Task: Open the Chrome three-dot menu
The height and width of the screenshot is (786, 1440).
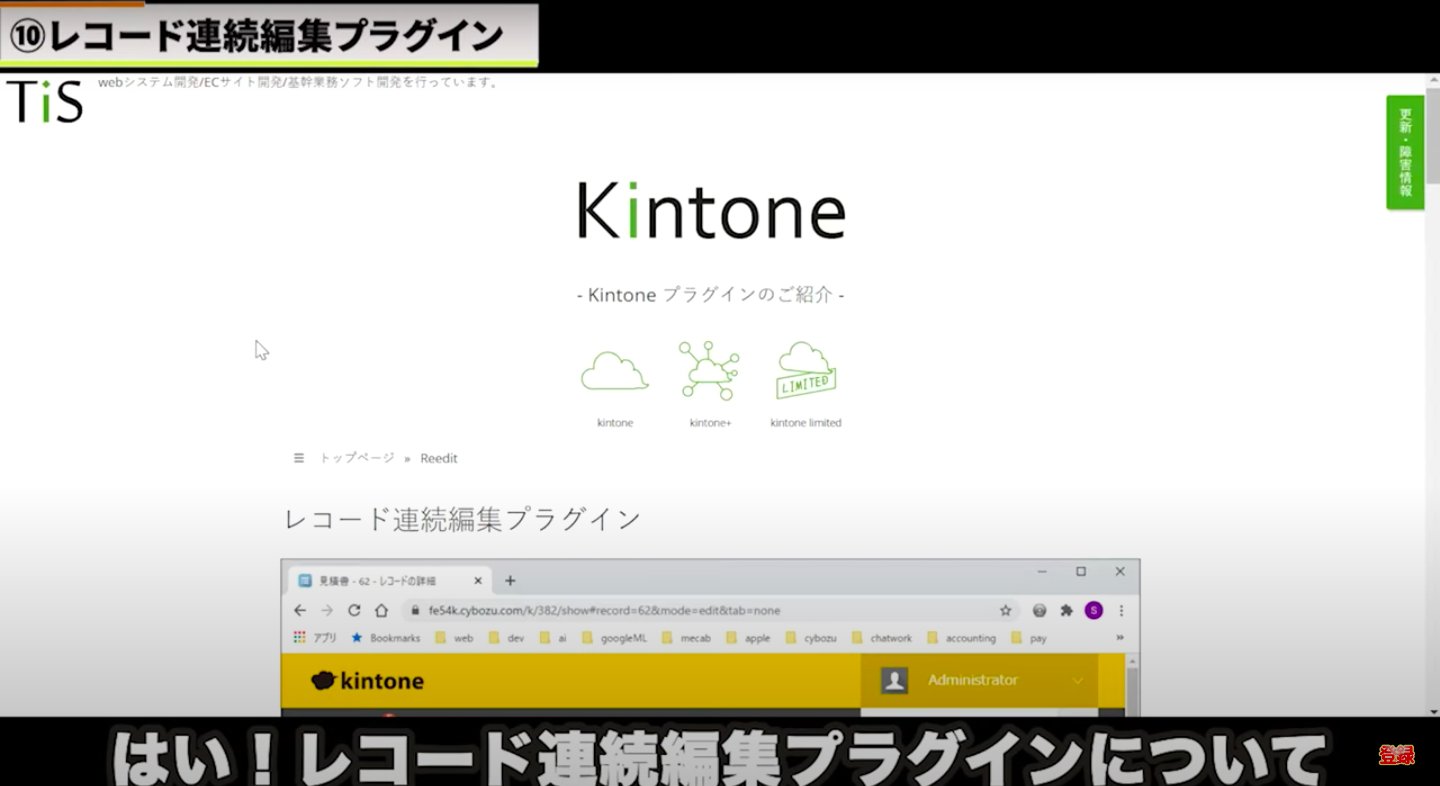Action: coord(1121,610)
